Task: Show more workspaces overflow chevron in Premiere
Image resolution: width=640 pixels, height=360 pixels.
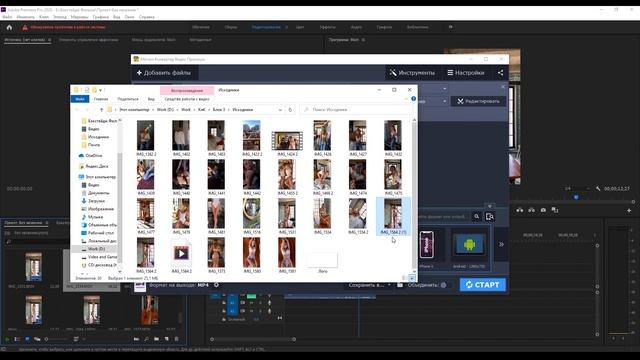Action: coord(451,27)
